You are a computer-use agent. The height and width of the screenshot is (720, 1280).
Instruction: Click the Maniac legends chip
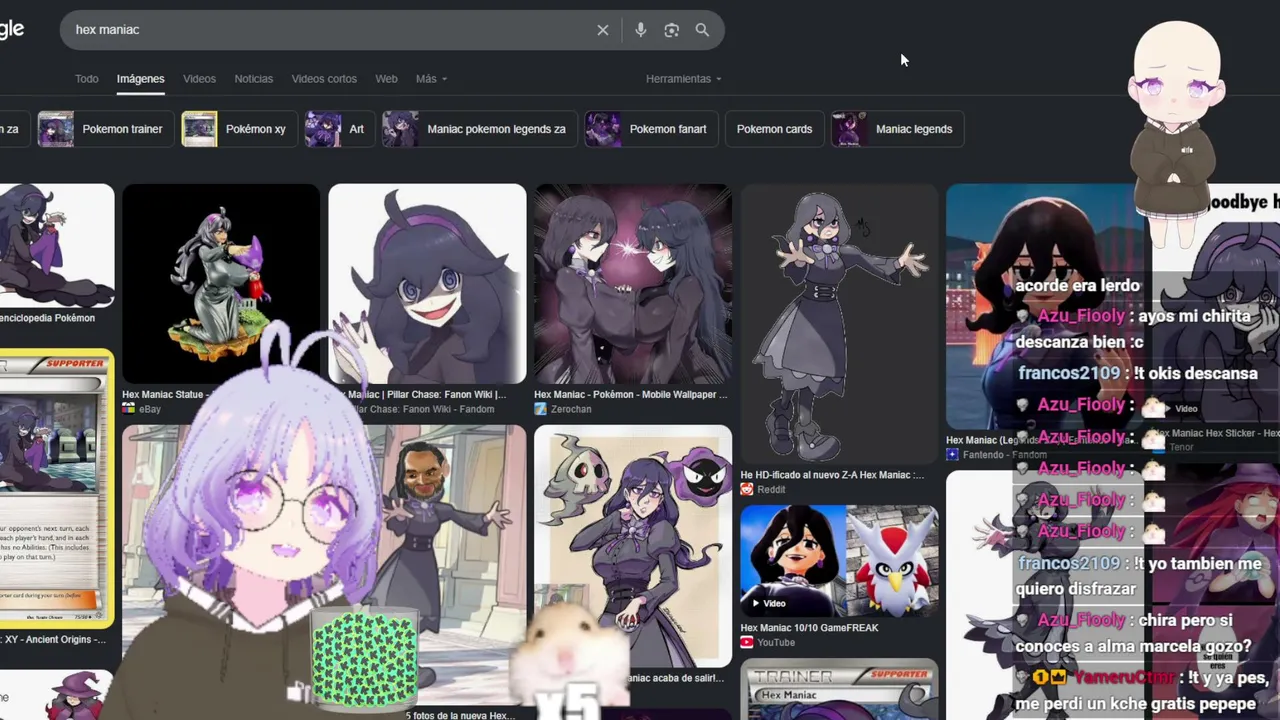(897, 129)
